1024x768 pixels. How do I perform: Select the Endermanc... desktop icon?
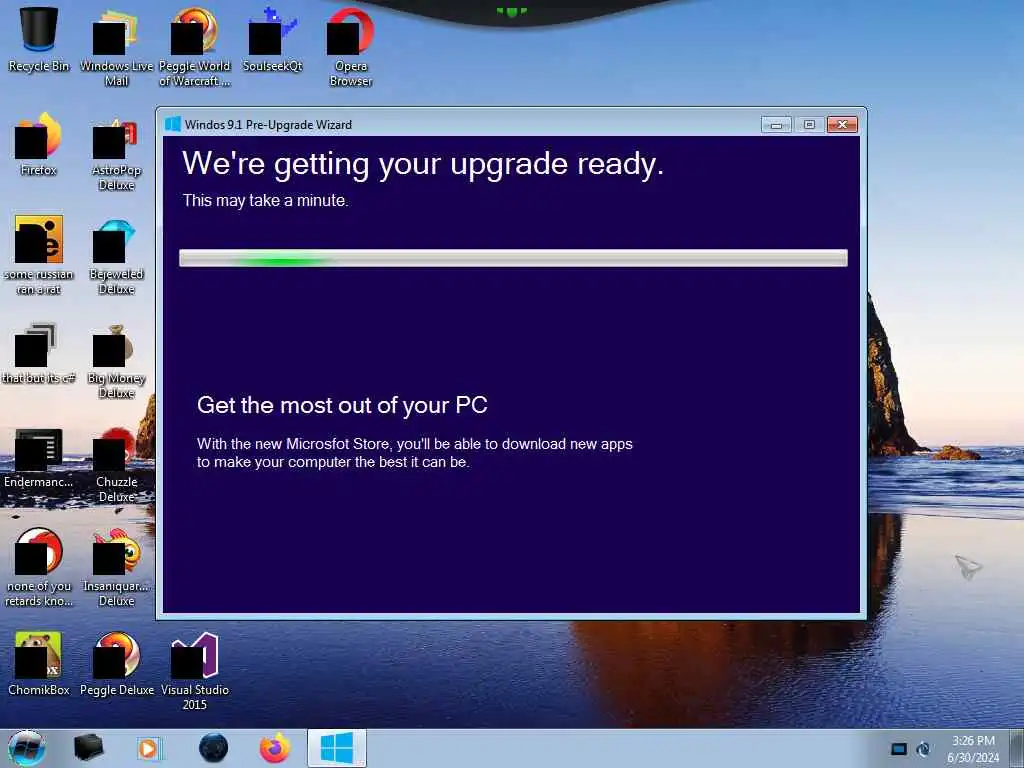click(39, 457)
